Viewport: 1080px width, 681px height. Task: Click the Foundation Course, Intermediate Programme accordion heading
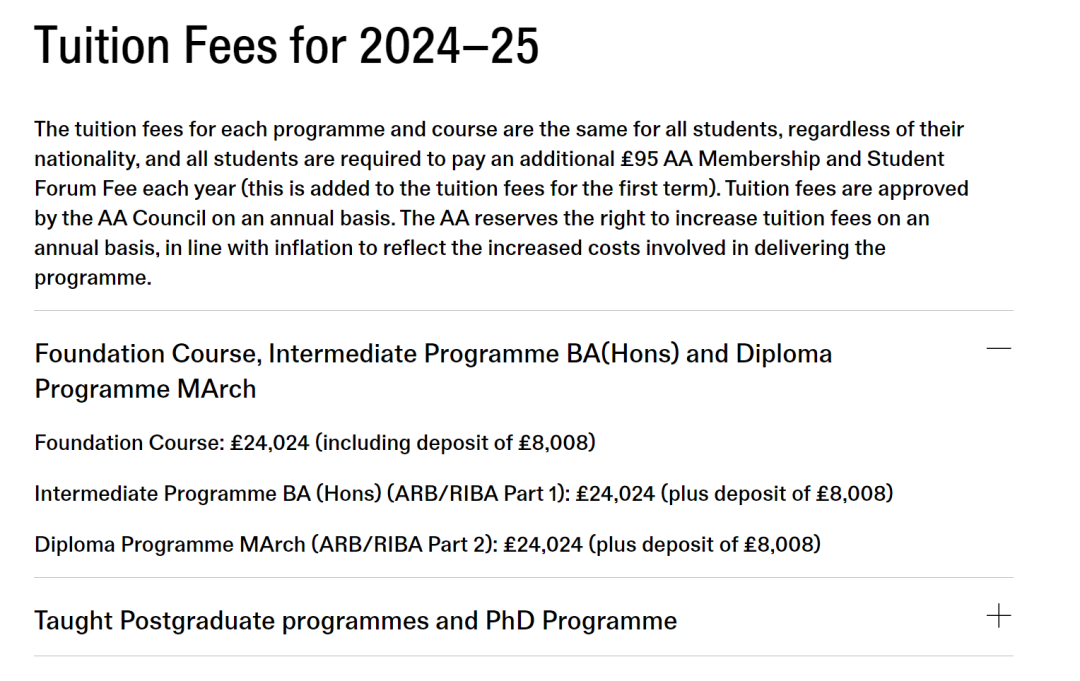coord(432,354)
